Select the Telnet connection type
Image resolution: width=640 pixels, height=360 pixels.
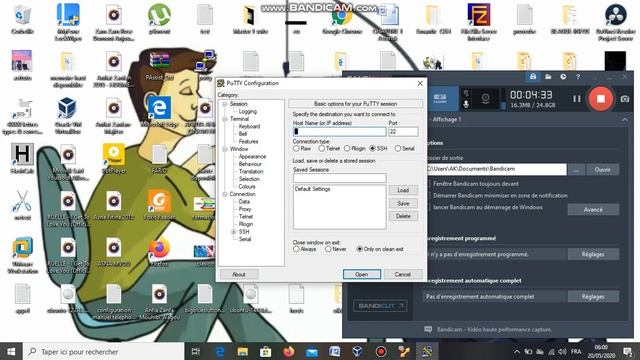(322, 149)
